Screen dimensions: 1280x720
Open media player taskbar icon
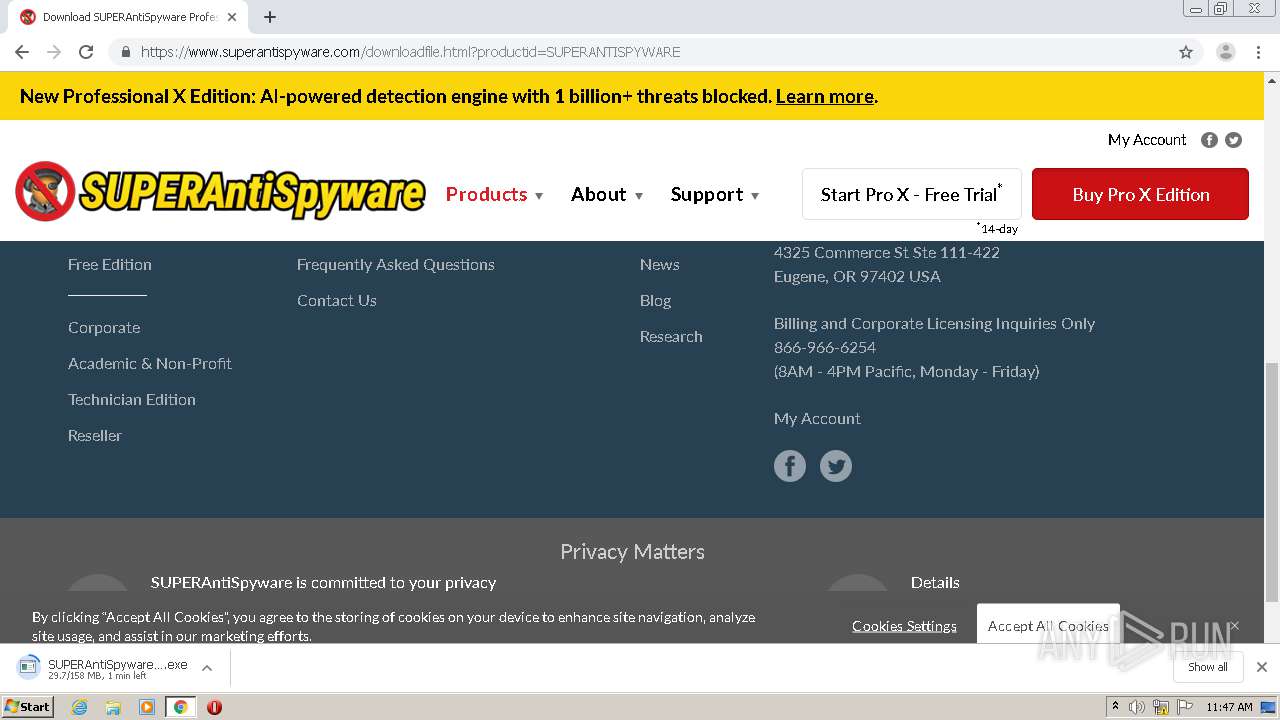pyautogui.click(x=147, y=707)
